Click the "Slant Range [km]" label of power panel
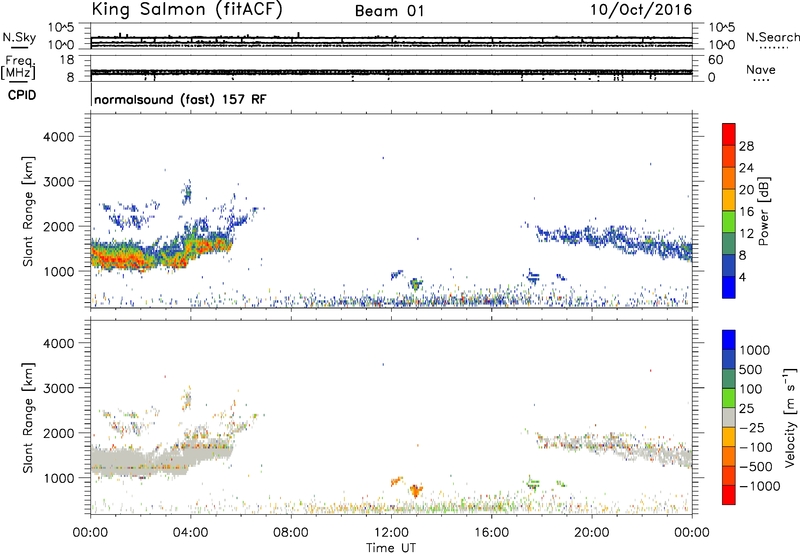 [x=28, y=211]
